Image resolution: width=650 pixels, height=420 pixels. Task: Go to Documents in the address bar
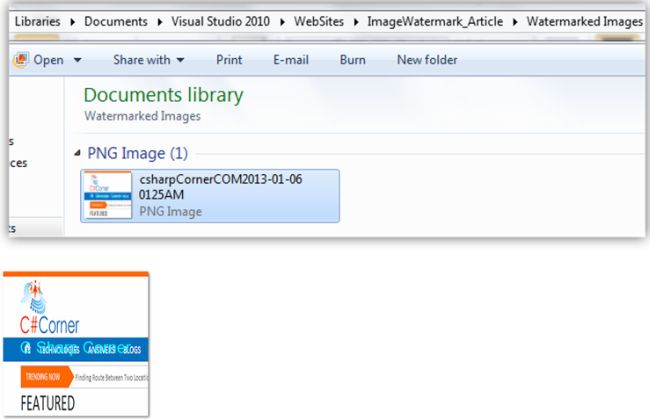point(116,22)
